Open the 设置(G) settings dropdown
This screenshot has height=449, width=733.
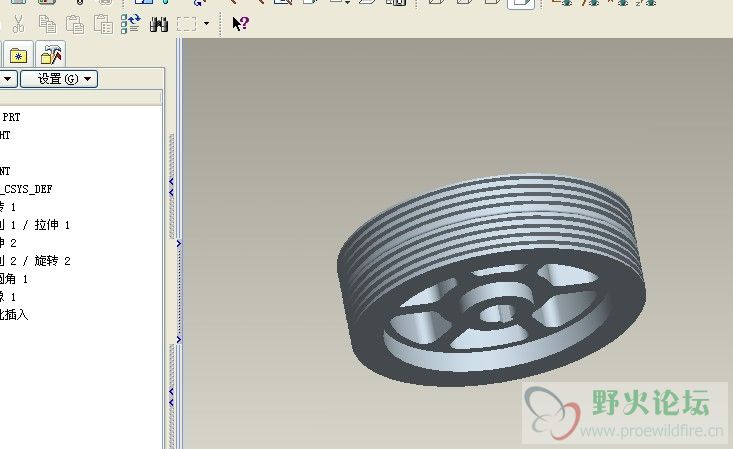(x=59, y=79)
